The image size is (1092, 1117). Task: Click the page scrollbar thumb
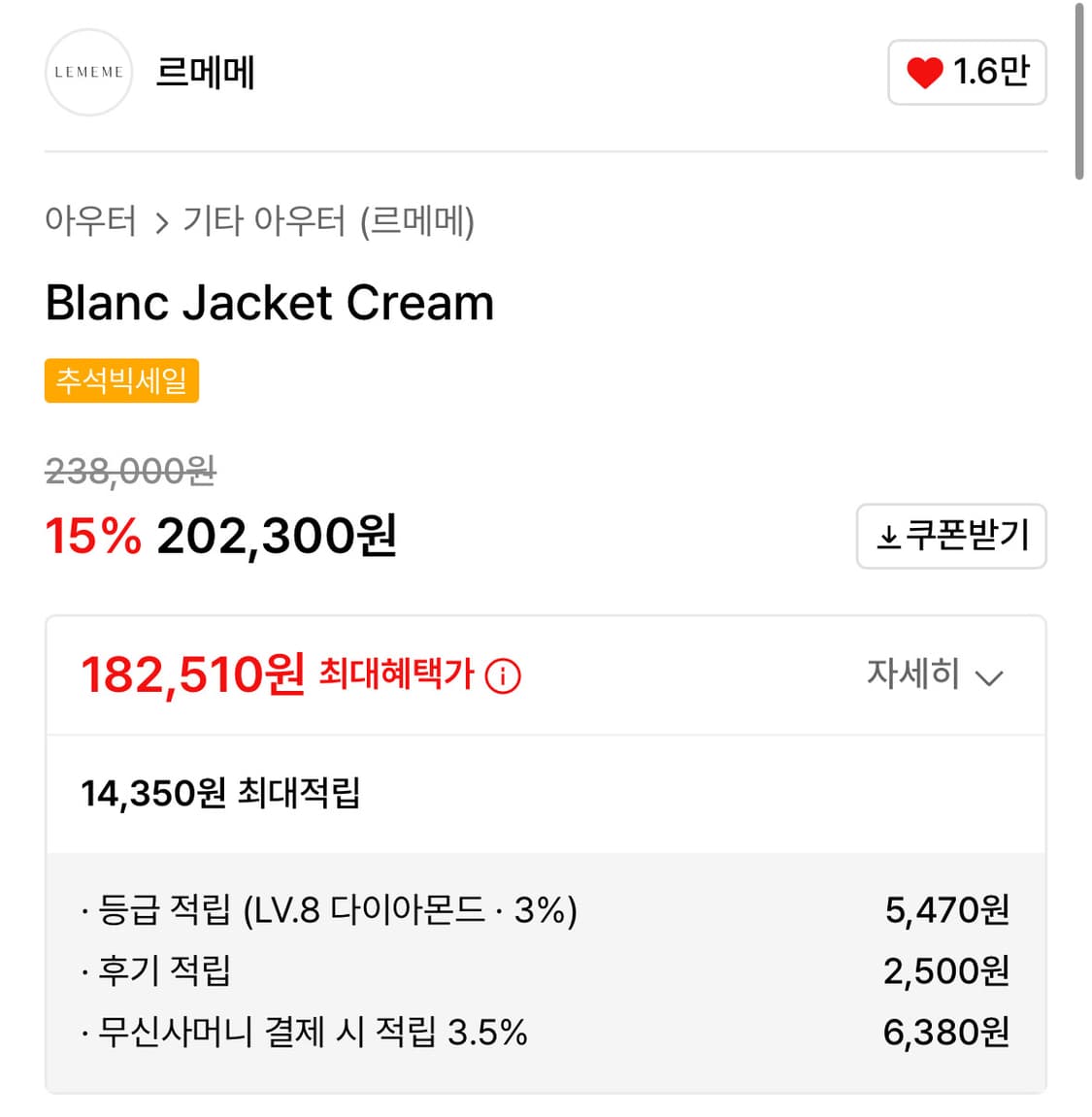[1078, 92]
